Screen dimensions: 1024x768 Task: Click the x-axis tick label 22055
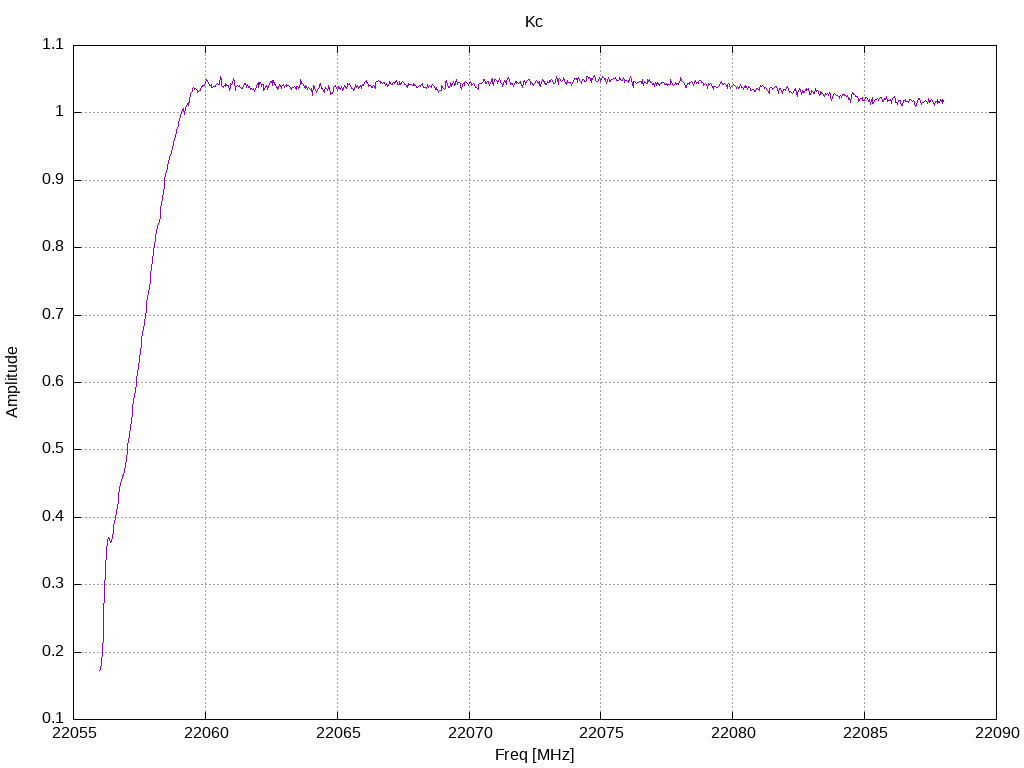point(74,733)
